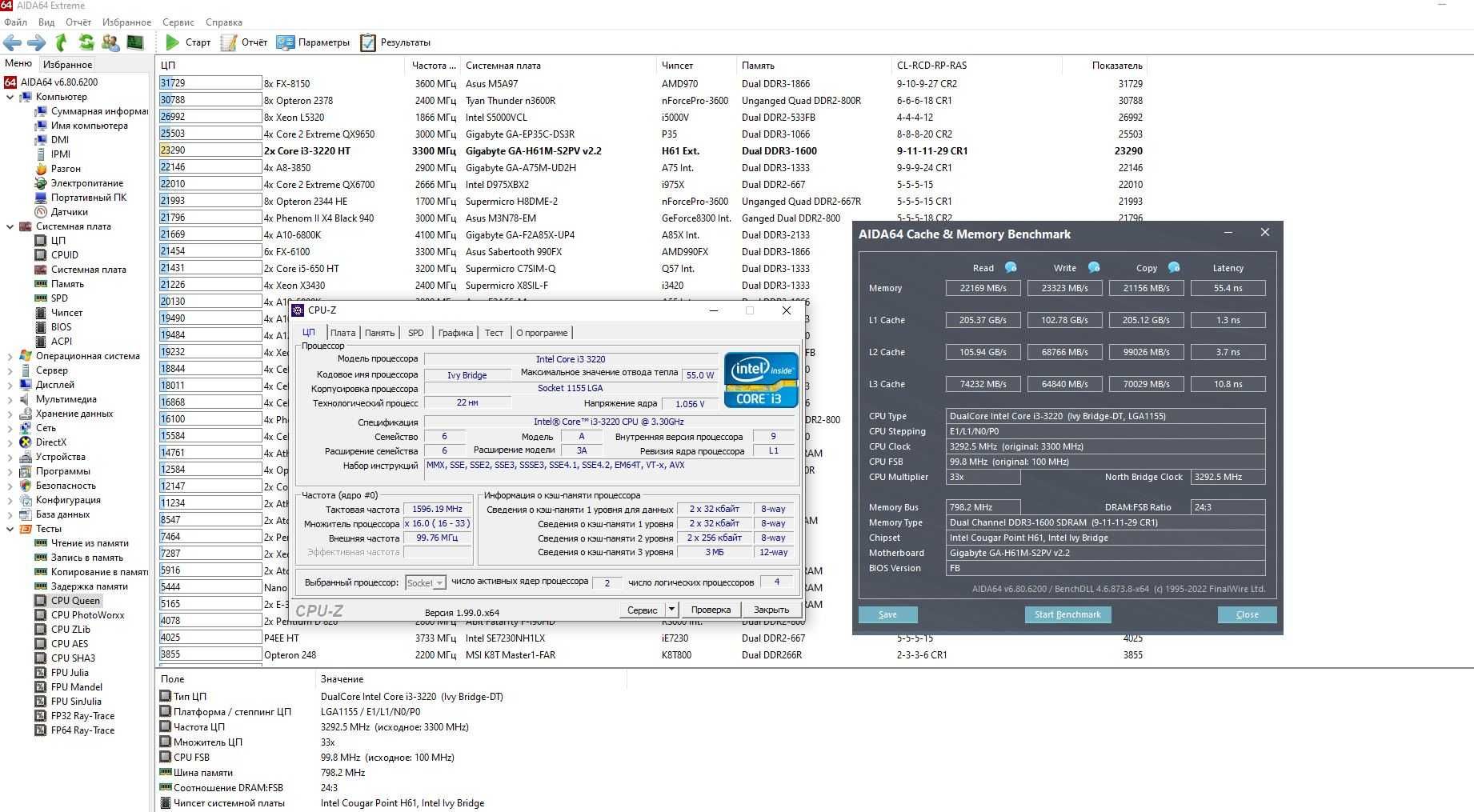Expand the Устройства tree node
The height and width of the screenshot is (812, 1474).
pos(10,457)
